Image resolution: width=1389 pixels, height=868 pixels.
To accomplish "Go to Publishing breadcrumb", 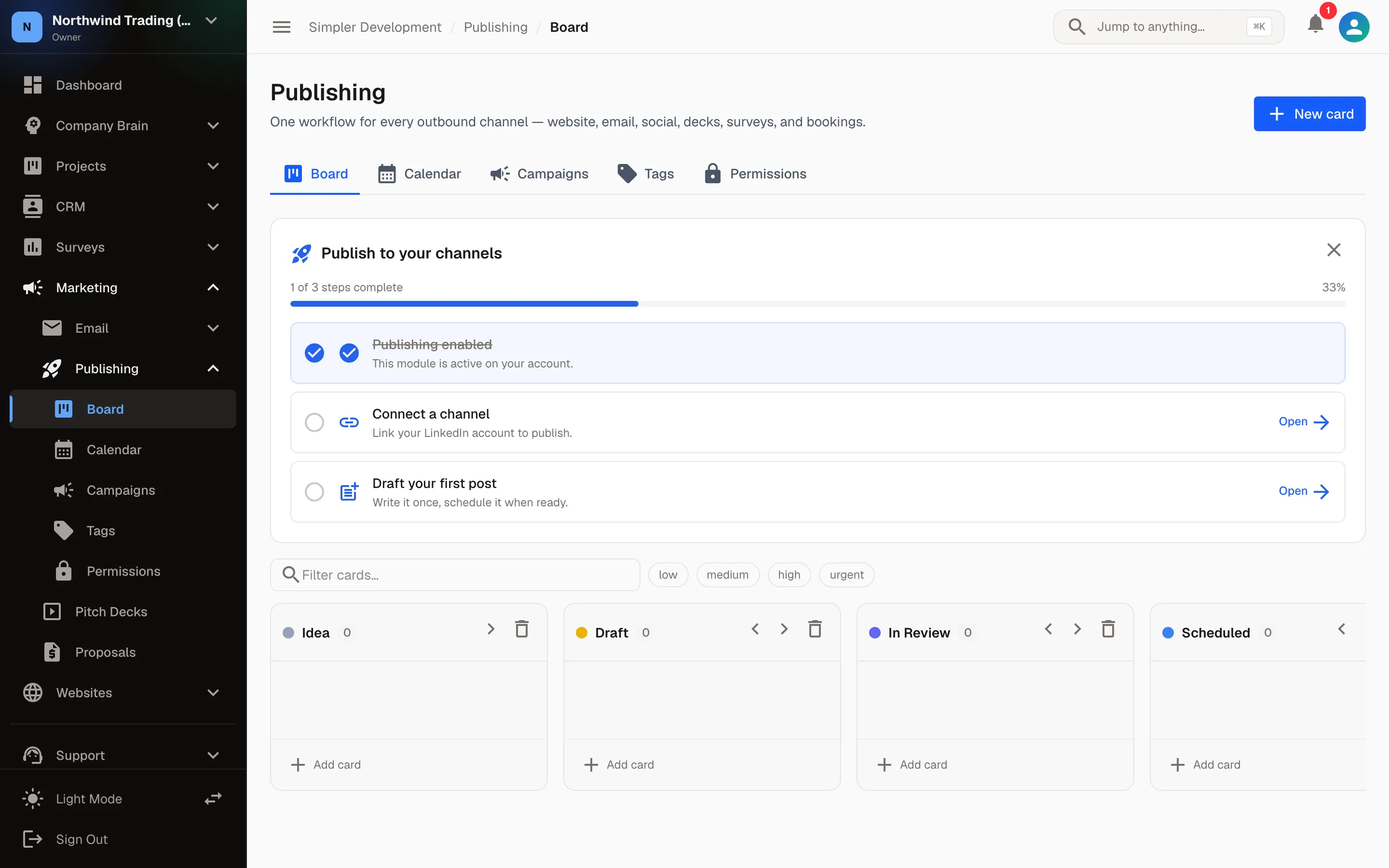I will (x=495, y=27).
